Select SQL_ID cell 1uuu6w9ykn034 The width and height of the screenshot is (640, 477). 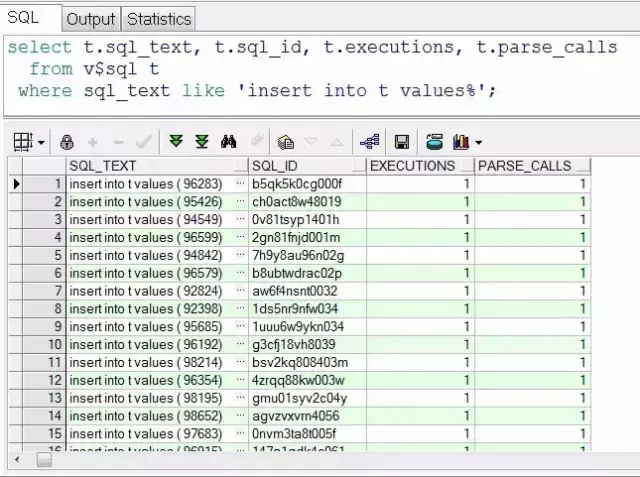pos(307,327)
